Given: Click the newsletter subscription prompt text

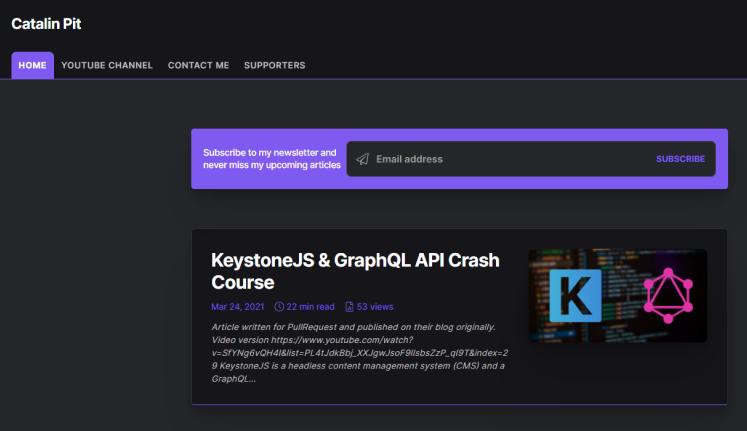Looking at the screenshot, I should [x=272, y=159].
